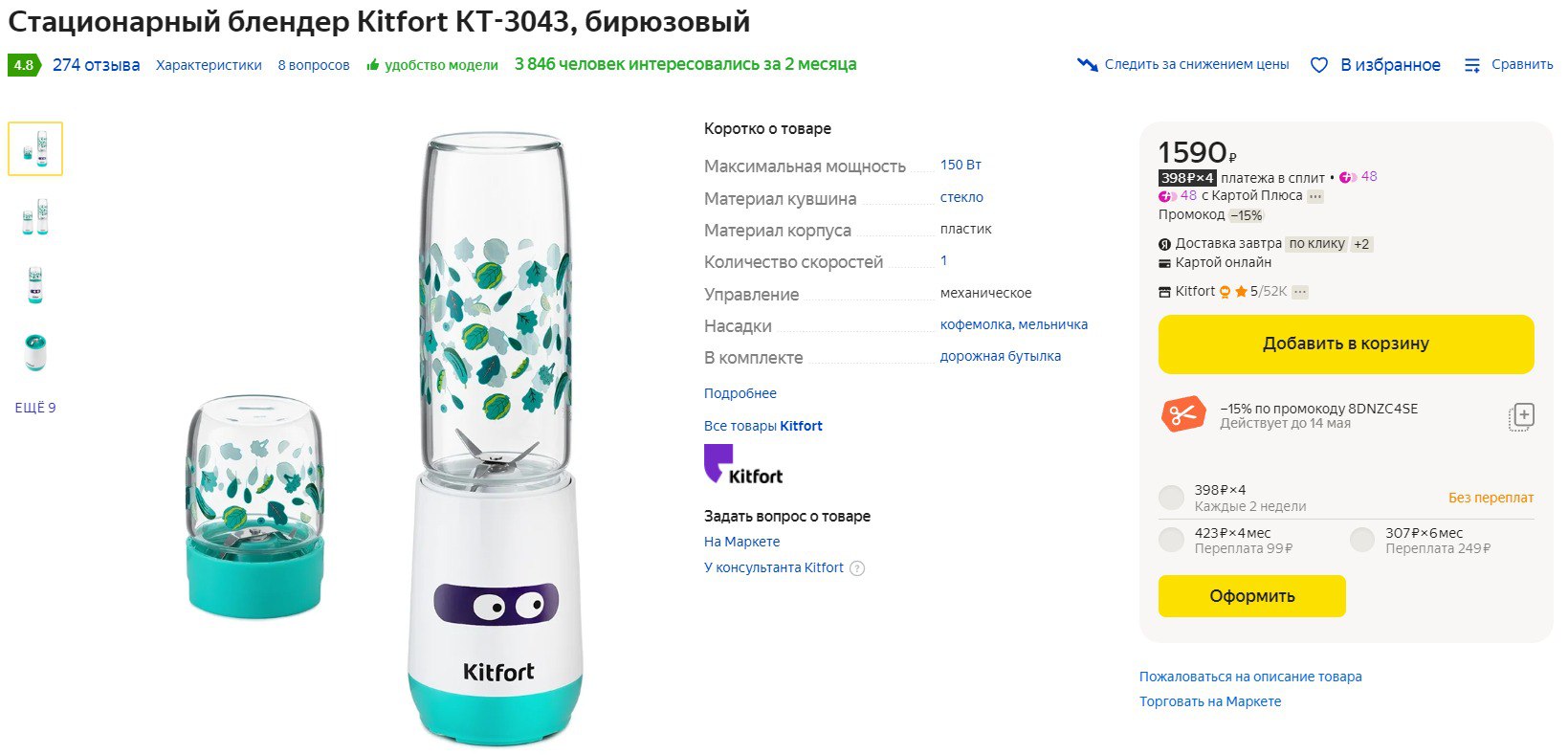
Task: Go to the "8 вопросов" section
Action: click(x=314, y=65)
